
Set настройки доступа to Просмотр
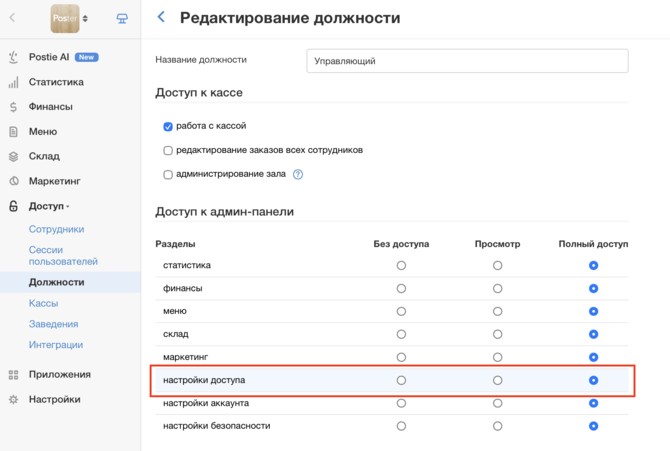pyautogui.click(x=497, y=380)
